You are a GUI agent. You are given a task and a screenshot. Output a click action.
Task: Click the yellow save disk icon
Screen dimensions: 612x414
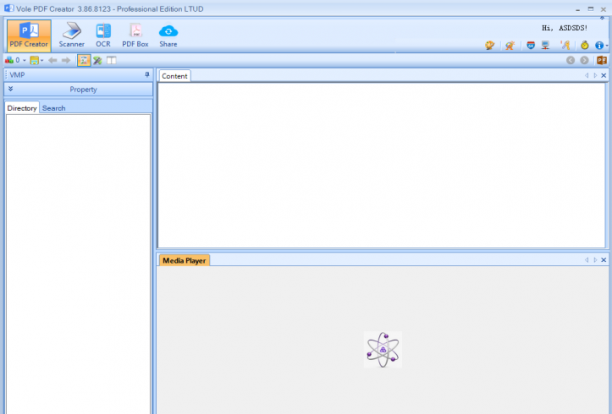[34, 60]
